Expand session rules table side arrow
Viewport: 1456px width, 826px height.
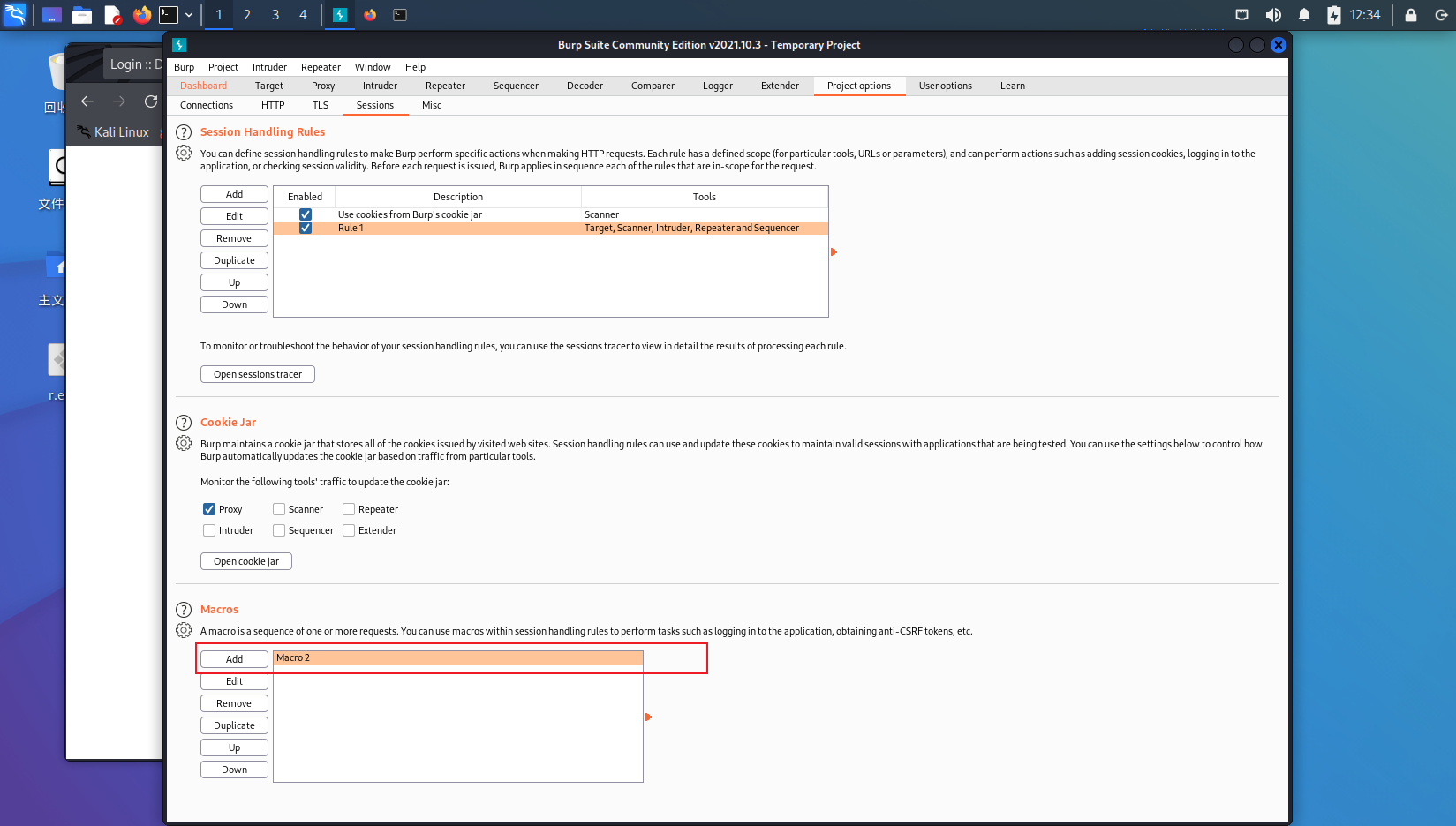tap(834, 252)
